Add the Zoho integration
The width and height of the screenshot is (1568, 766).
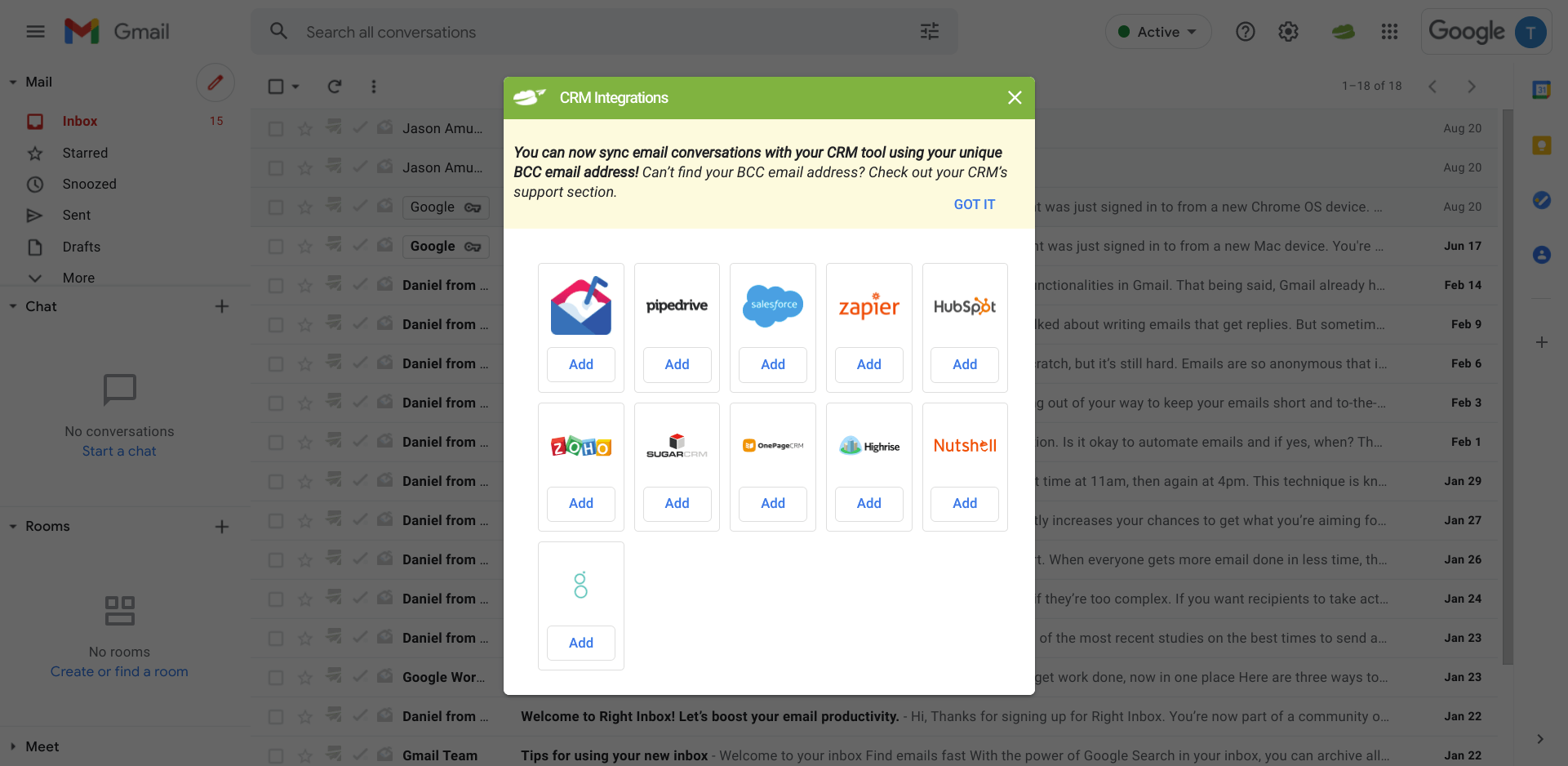click(581, 503)
